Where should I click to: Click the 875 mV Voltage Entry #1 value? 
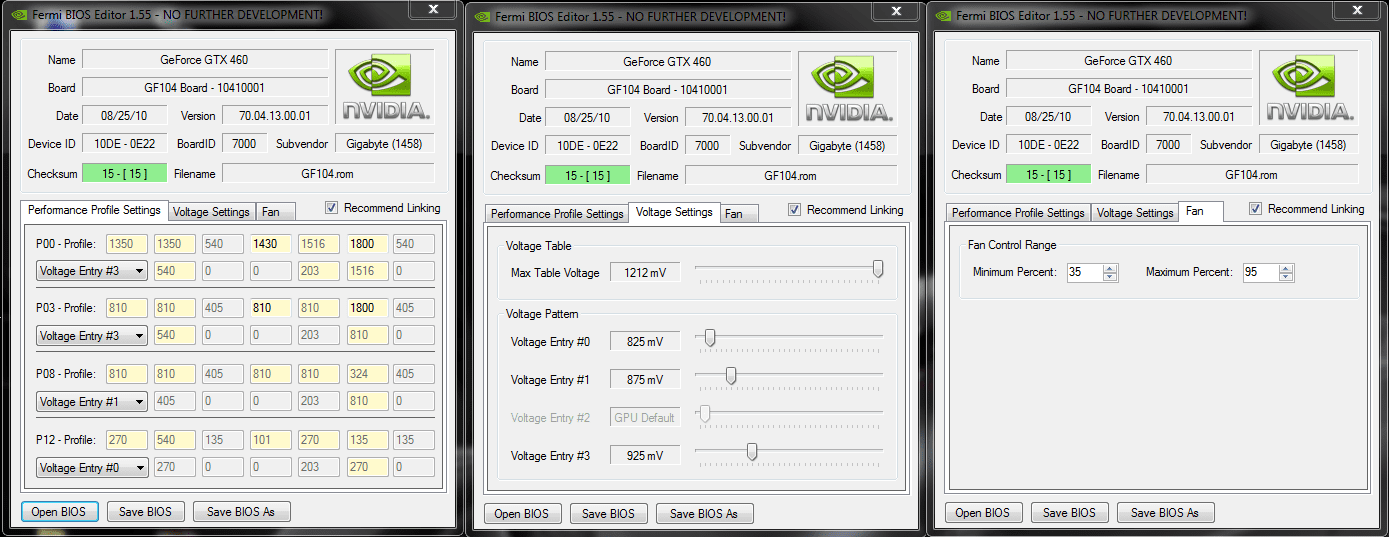click(x=645, y=380)
